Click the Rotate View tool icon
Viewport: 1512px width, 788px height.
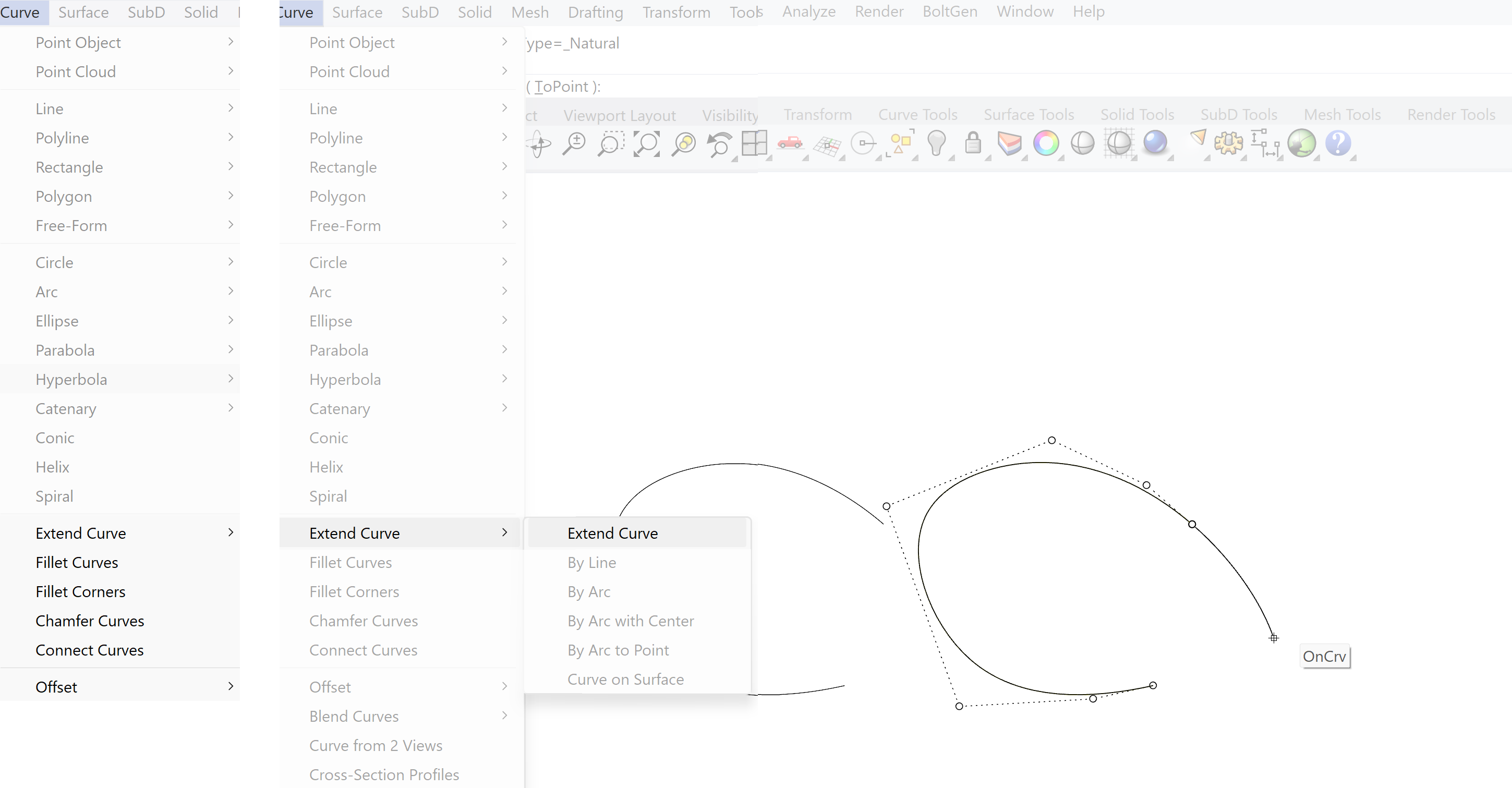539,144
